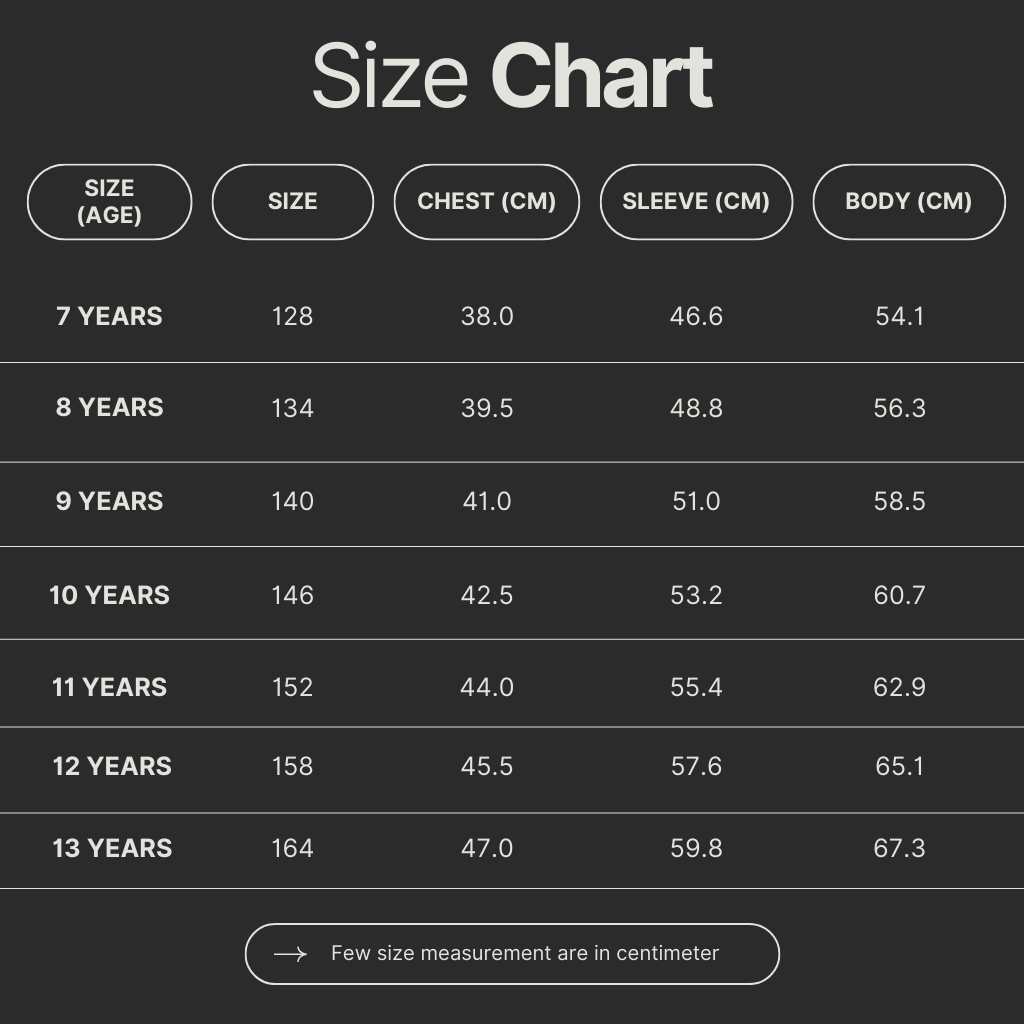Click size value 164
The width and height of the screenshot is (1024, 1024).
292,848
